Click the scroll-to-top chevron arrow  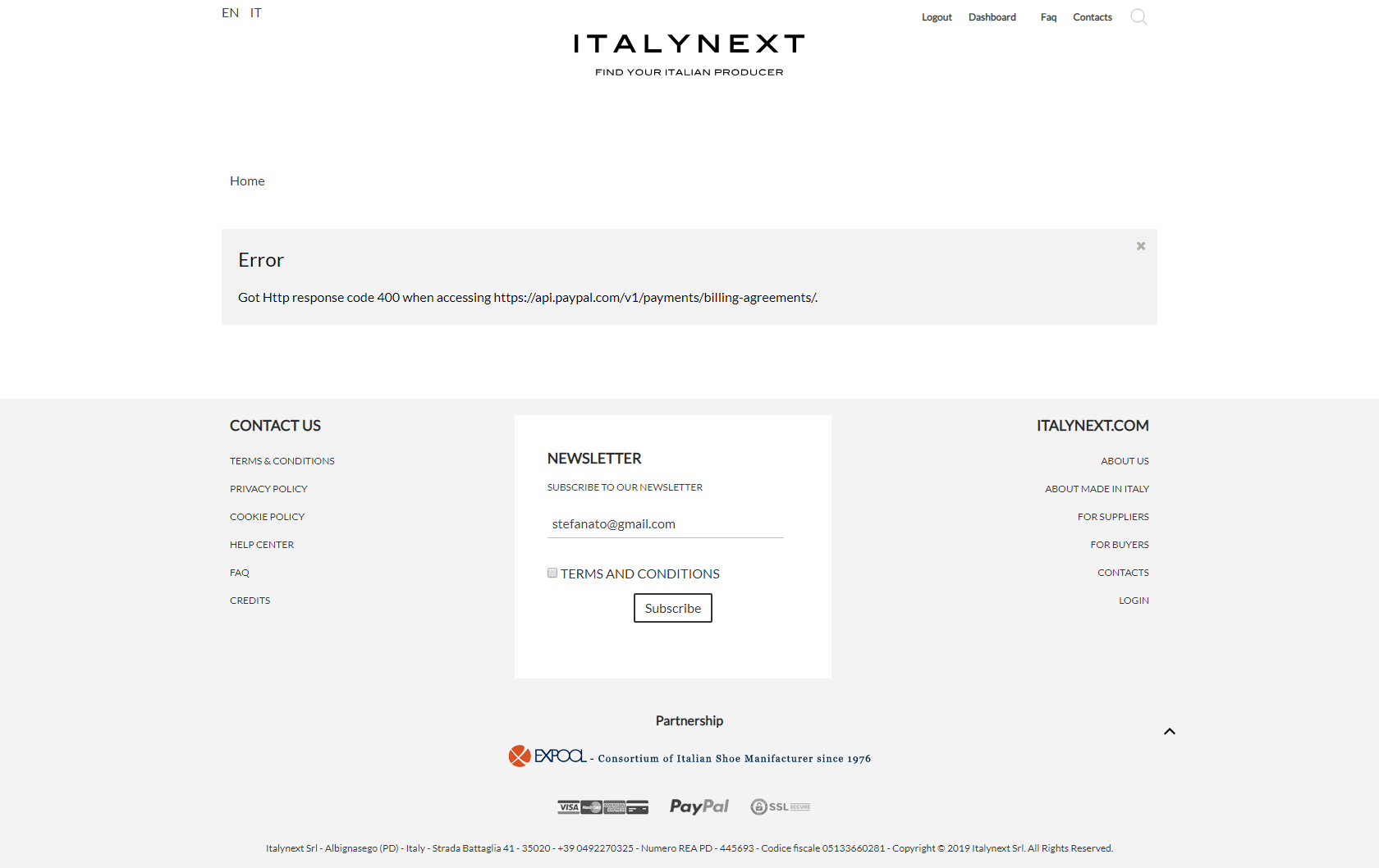coord(1170,731)
